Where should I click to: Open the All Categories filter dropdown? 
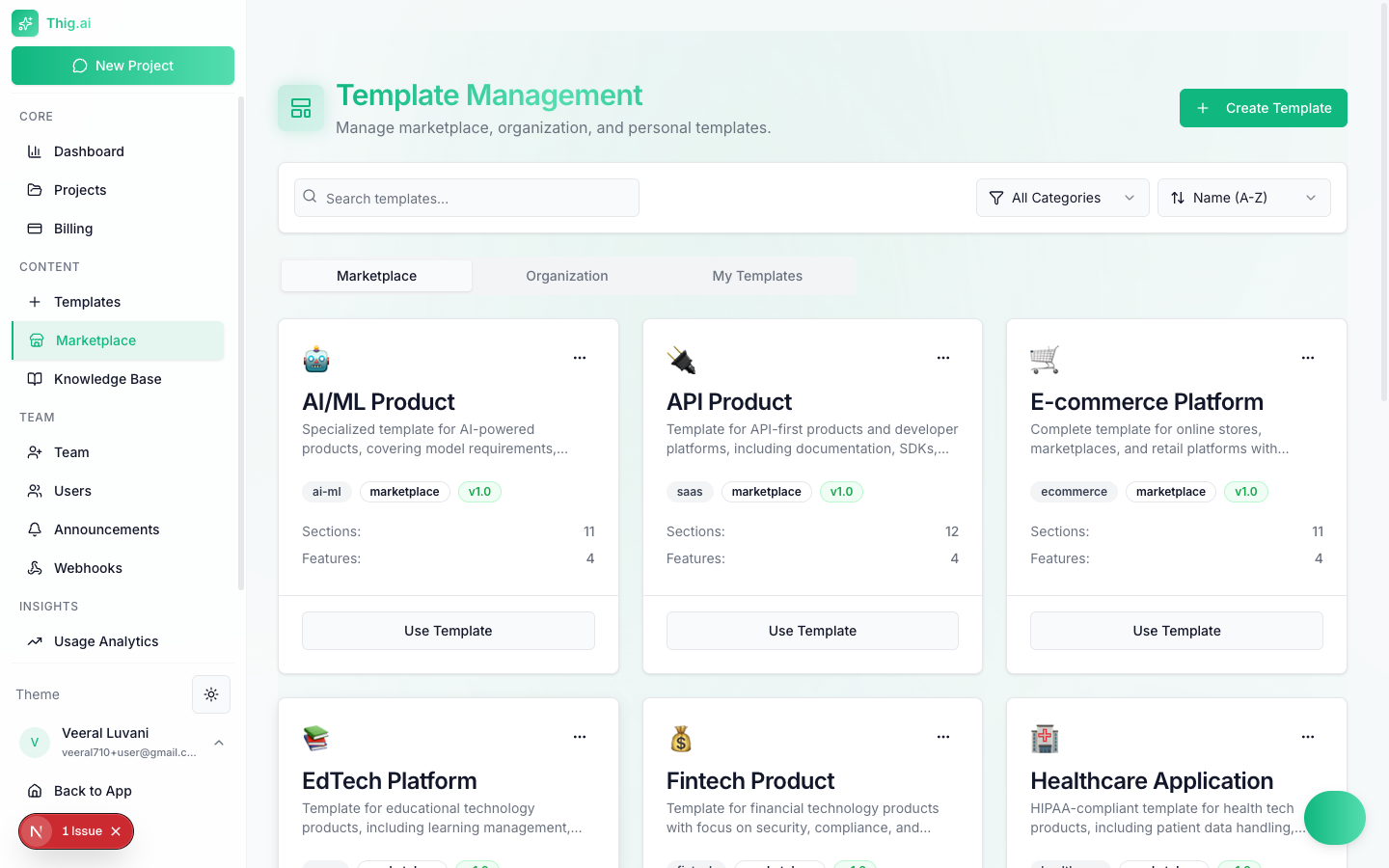[x=1062, y=198]
